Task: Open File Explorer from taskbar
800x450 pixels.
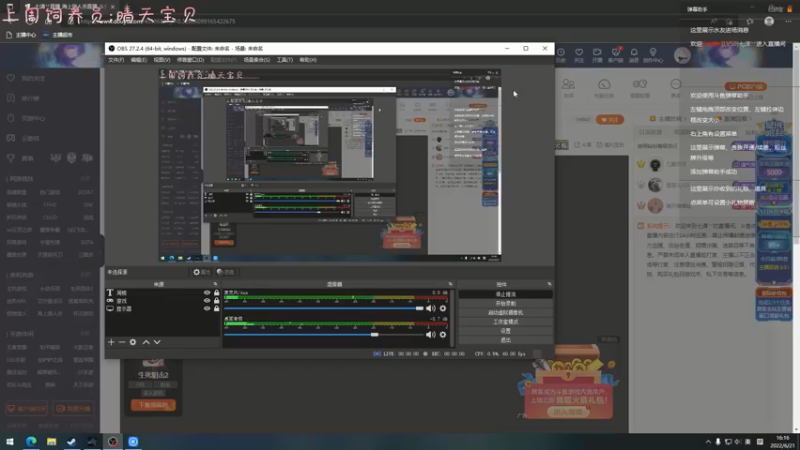Action: pos(52,442)
